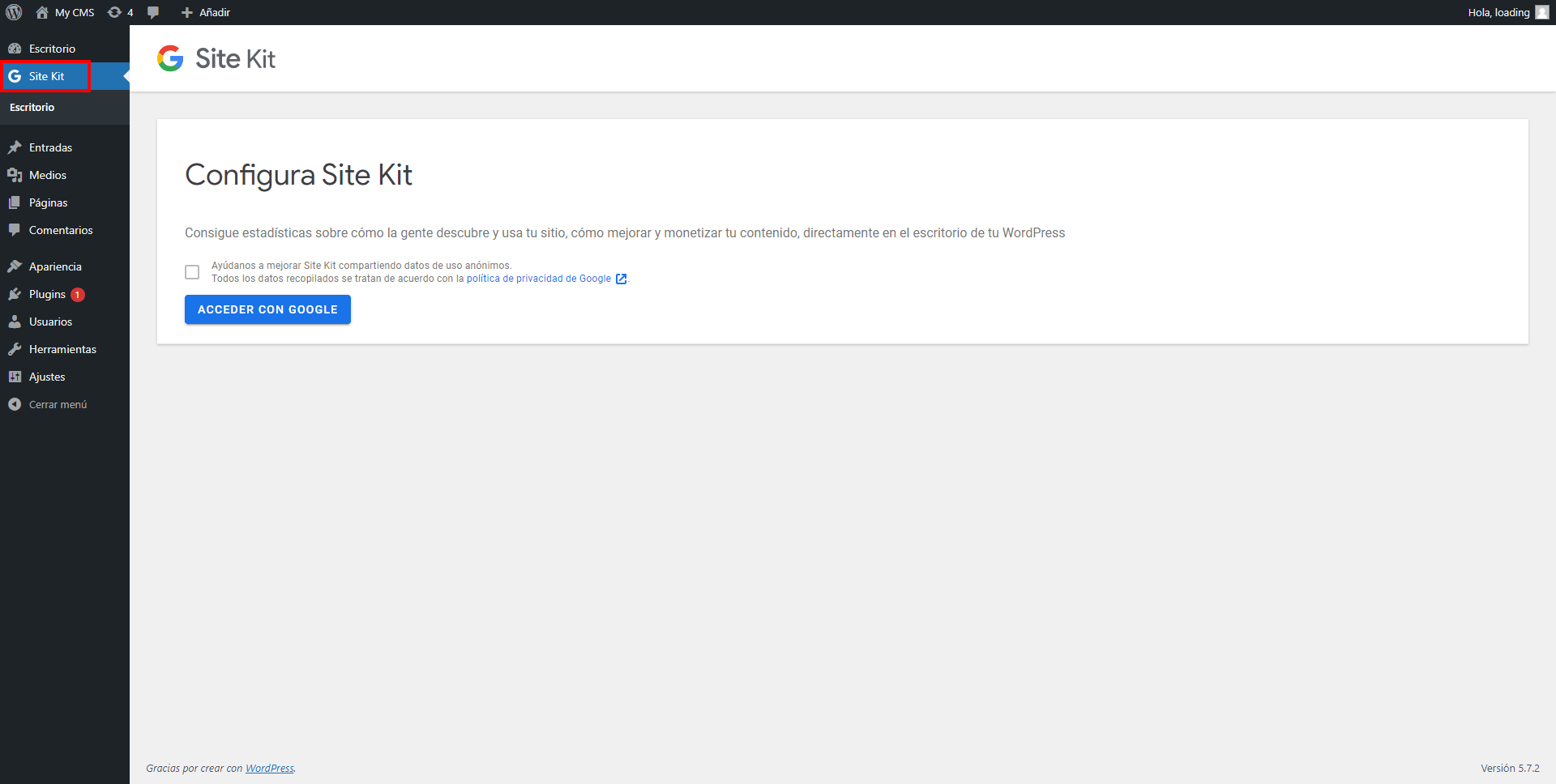1556x784 pixels.
Task: Click the external link icon after privacy policy
Action: [x=621, y=279]
